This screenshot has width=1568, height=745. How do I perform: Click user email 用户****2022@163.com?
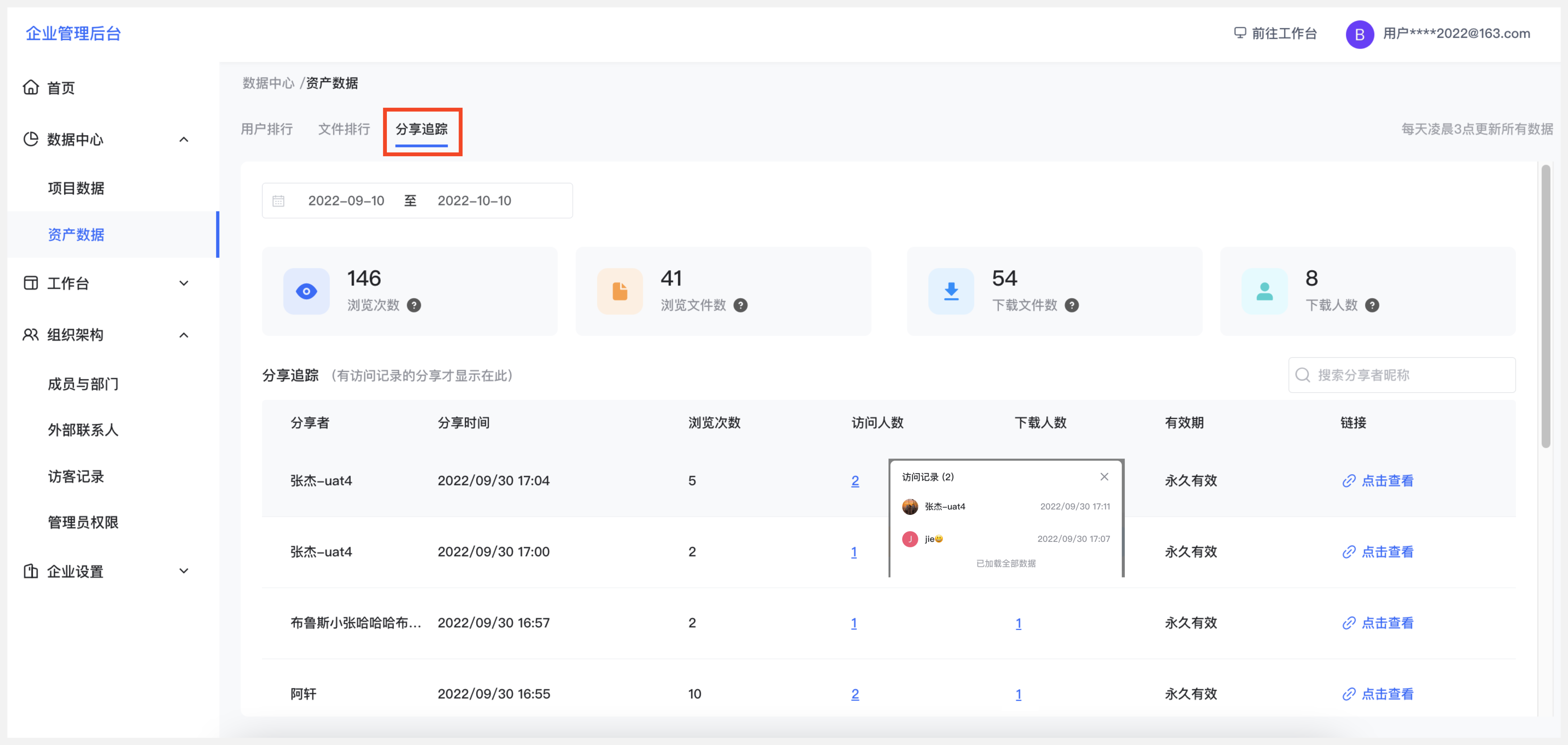pos(1457,34)
